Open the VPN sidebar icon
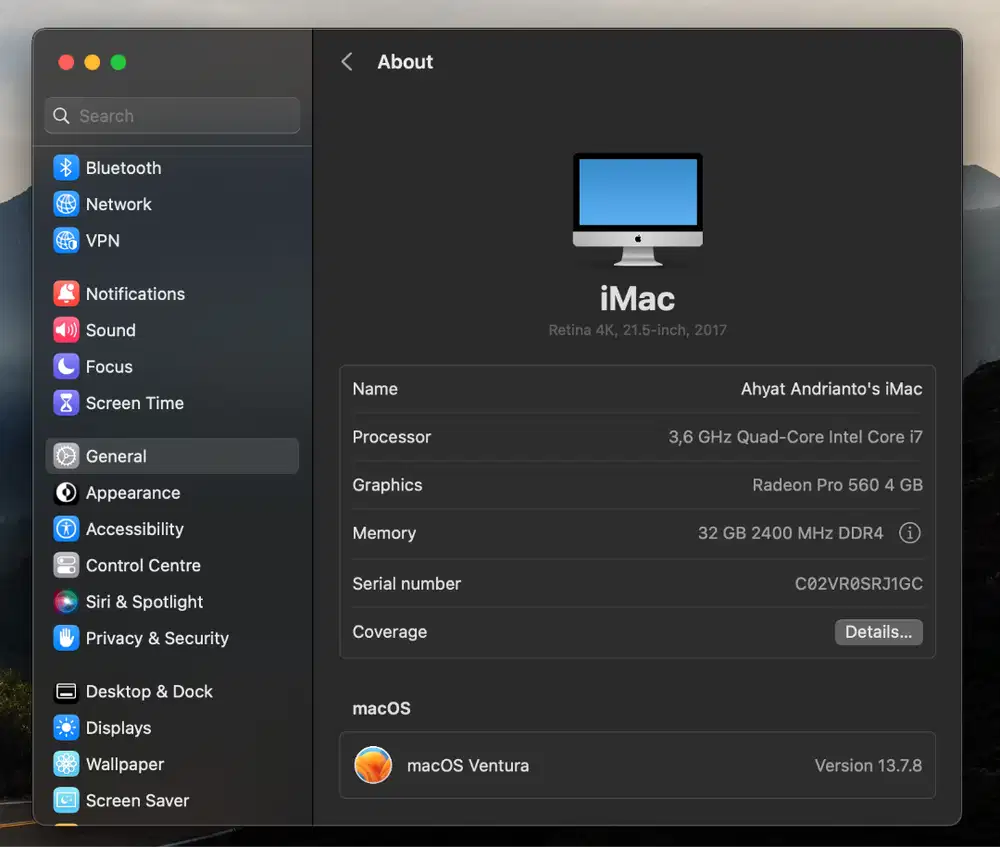The height and width of the screenshot is (847, 1000). tap(66, 241)
